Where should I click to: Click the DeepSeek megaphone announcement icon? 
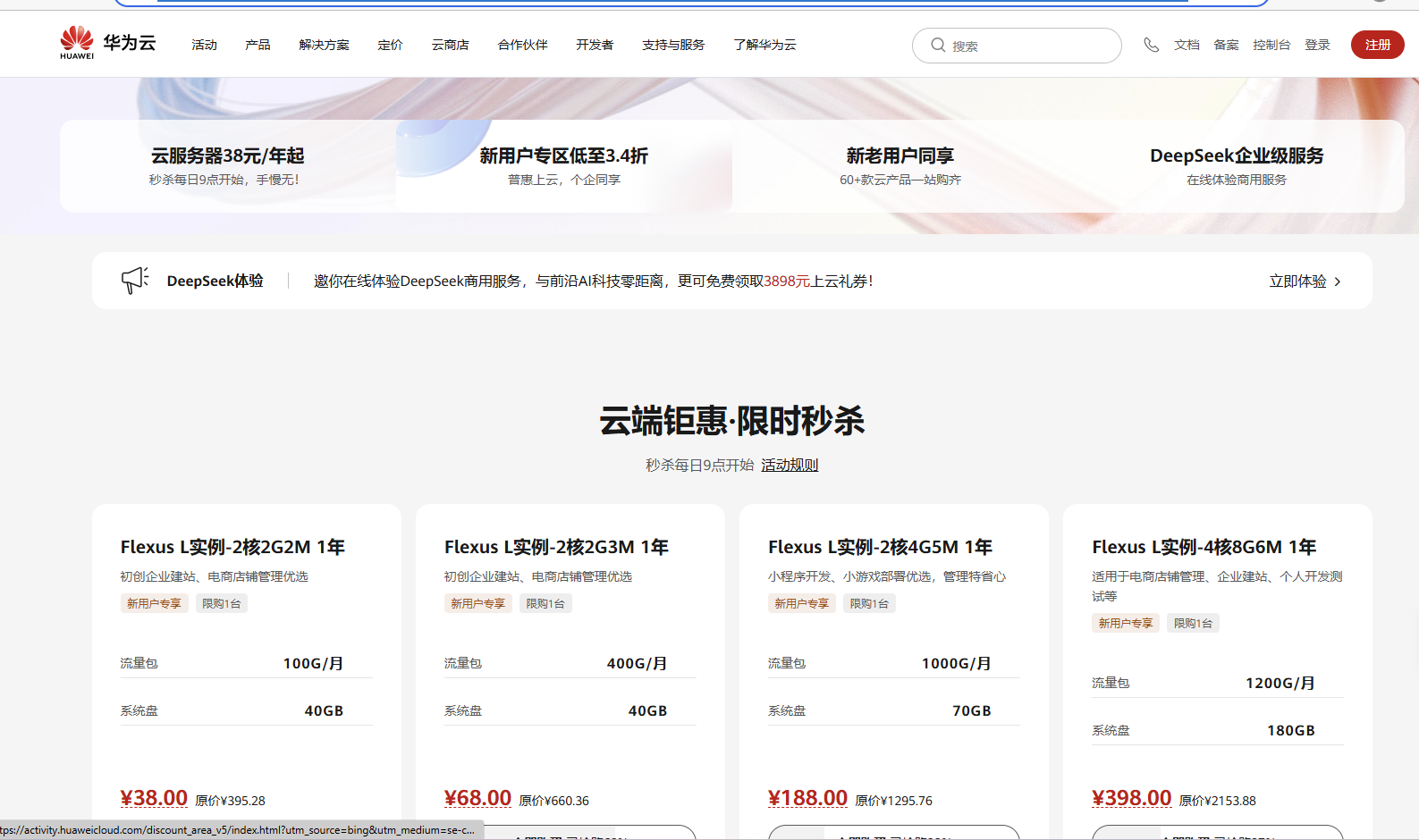(x=135, y=281)
